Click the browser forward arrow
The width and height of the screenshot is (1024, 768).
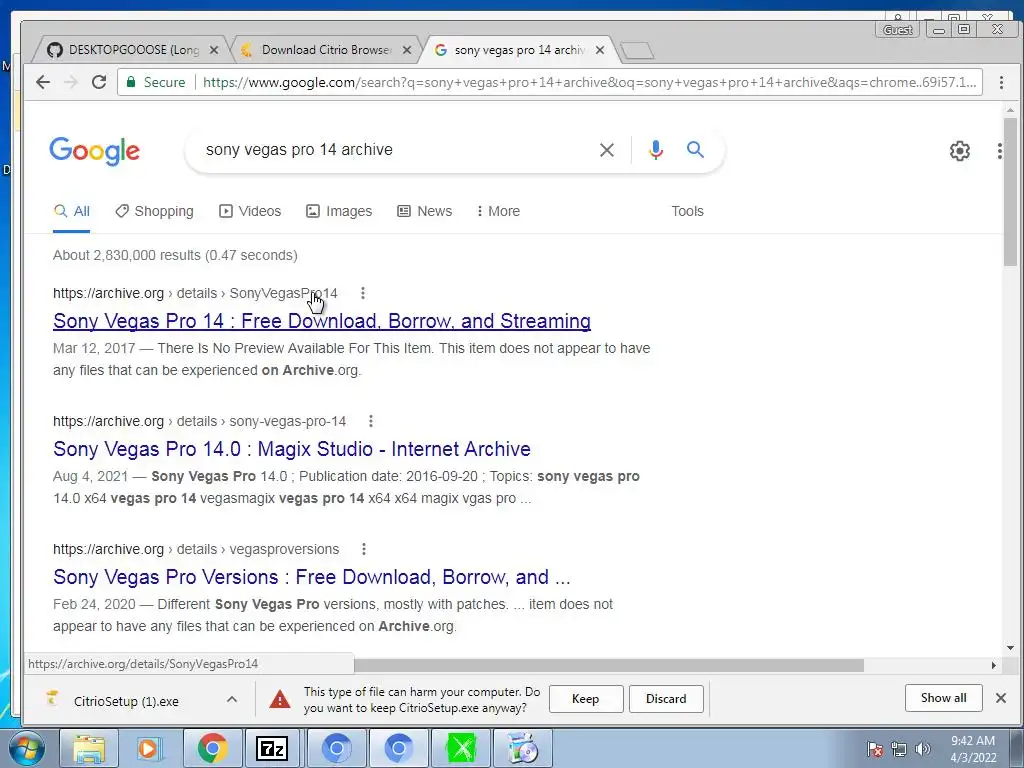point(71,82)
